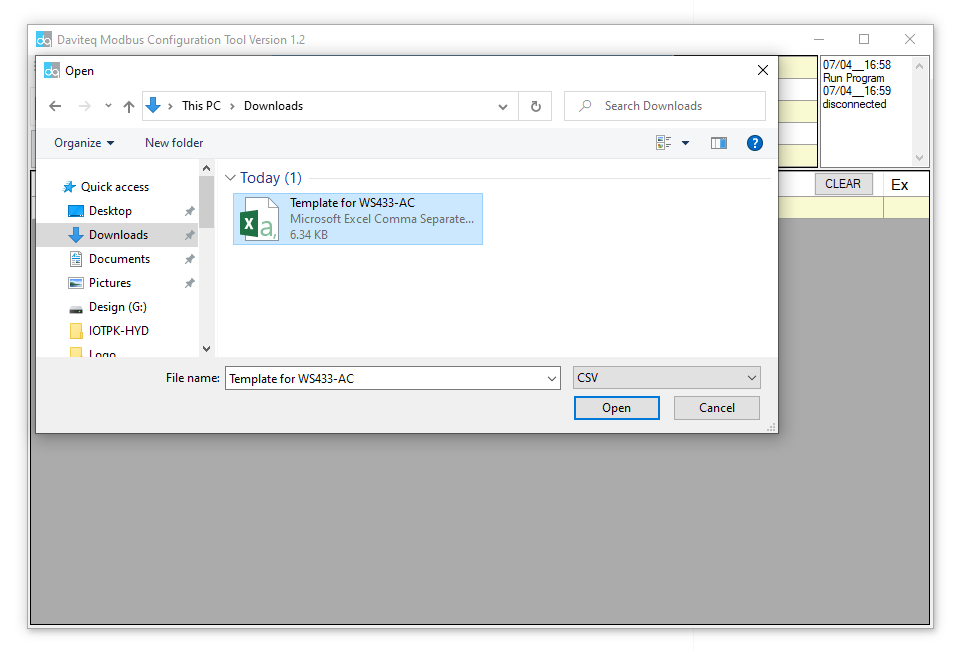Click the '6.34 KB' file size text
Viewport: 953px width, 650px height.
point(309,235)
